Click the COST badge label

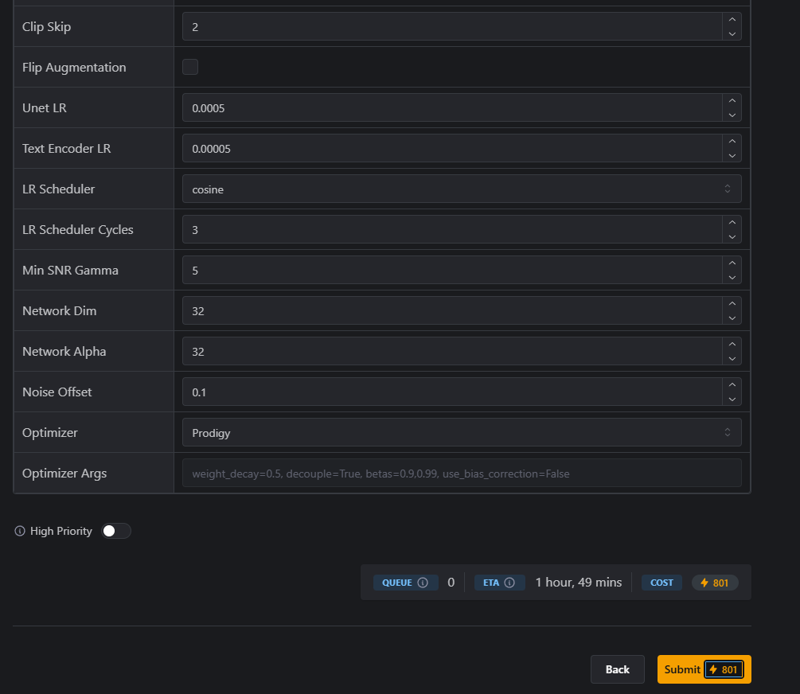tap(661, 582)
